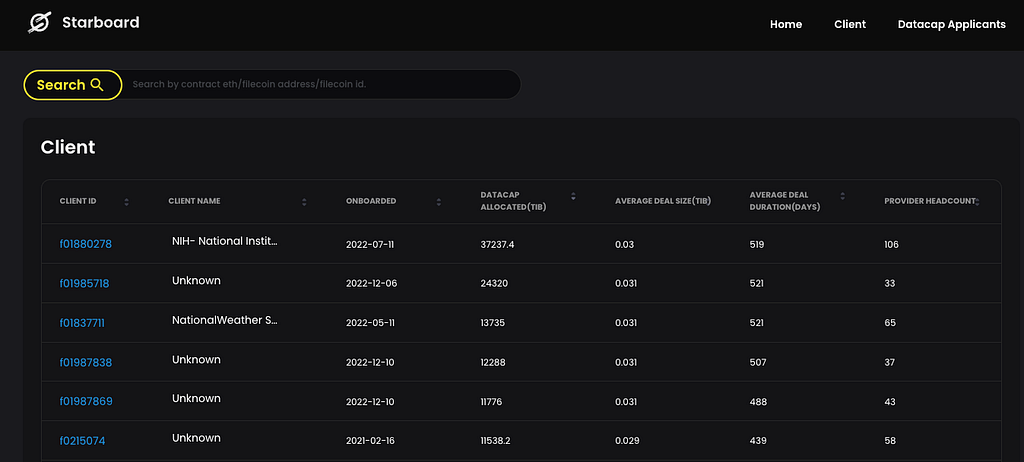Click provider headcount 43

(889, 402)
